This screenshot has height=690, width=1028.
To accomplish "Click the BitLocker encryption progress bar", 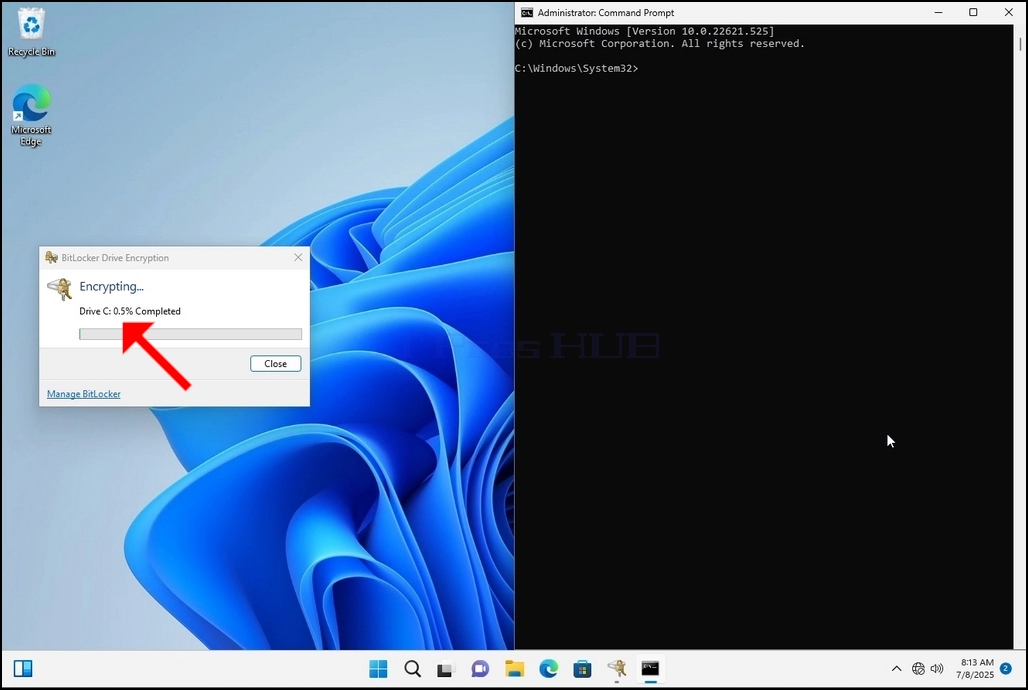I will pyautogui.click(x=190, y=334).
